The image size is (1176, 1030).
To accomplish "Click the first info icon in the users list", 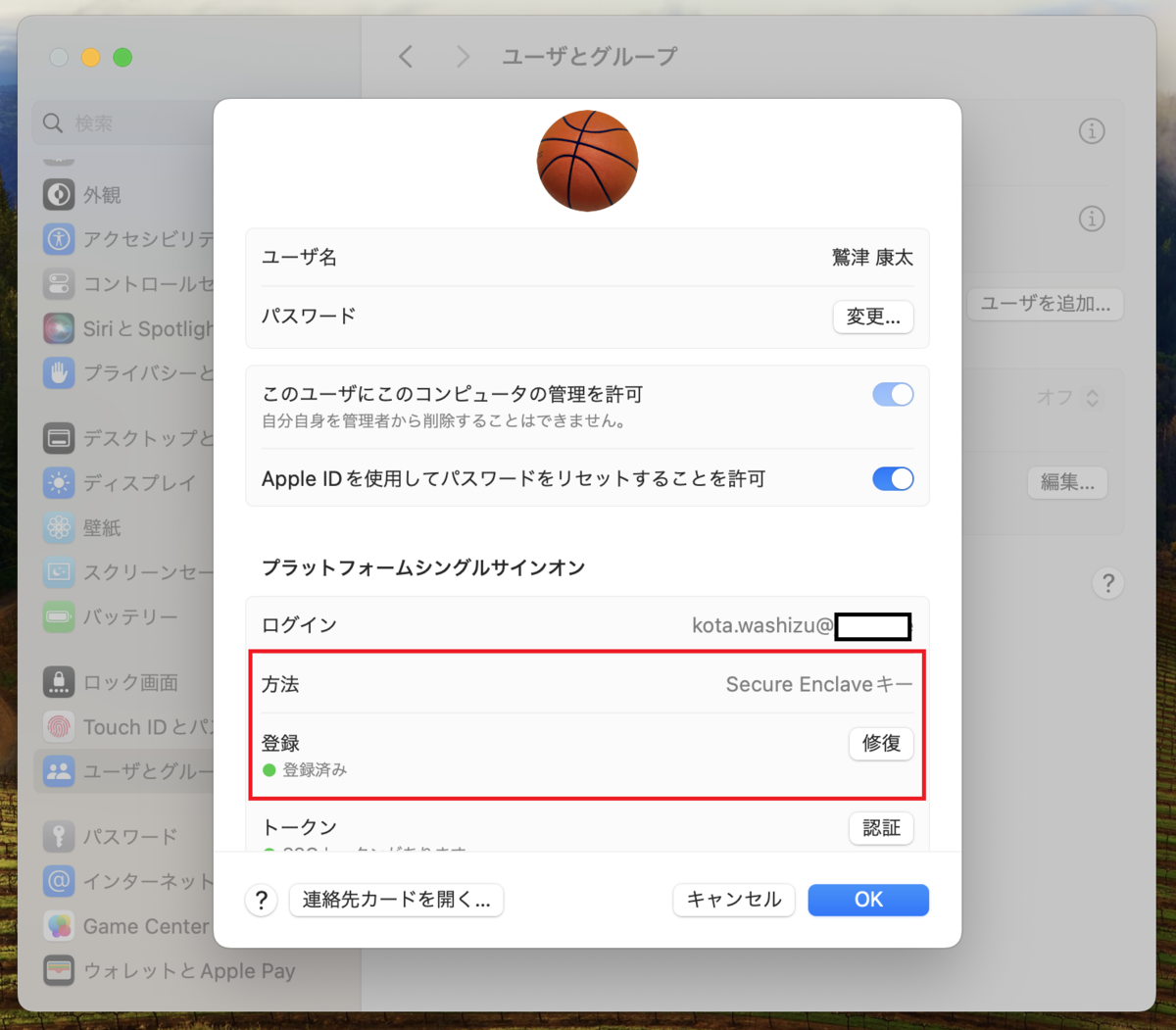I will [x=1092, y=131].
